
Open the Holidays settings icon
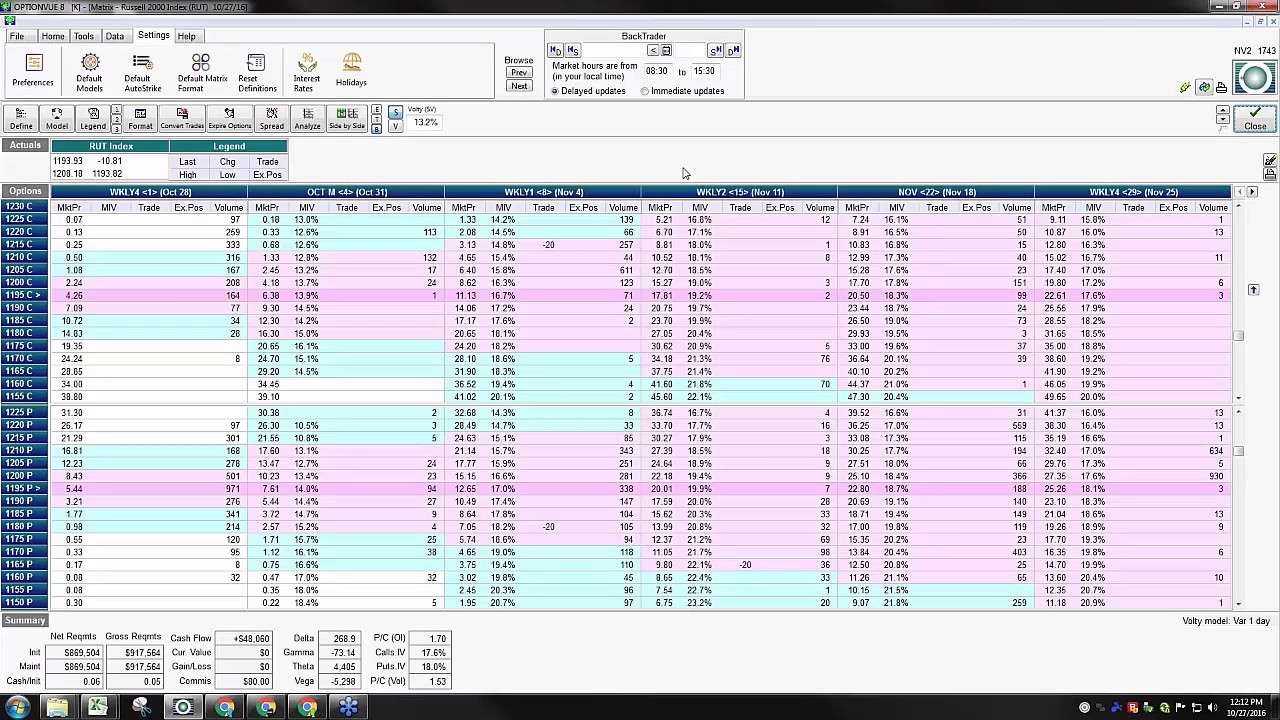351,71
